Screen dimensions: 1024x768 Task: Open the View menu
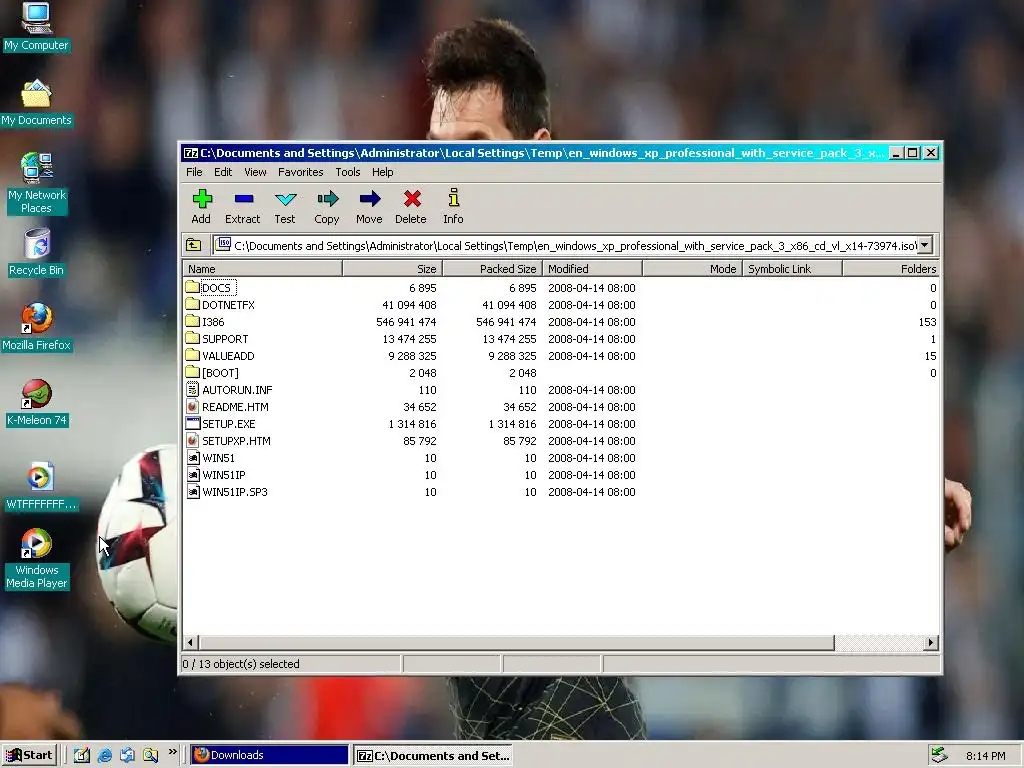(255, 172)
